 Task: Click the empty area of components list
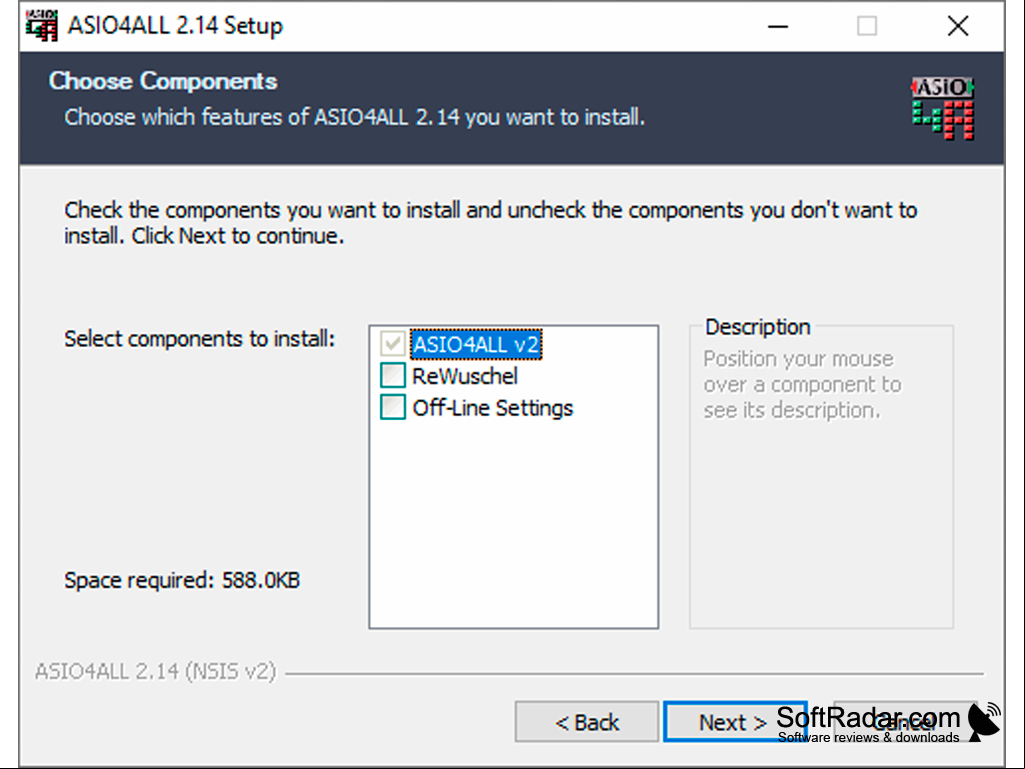514,523
